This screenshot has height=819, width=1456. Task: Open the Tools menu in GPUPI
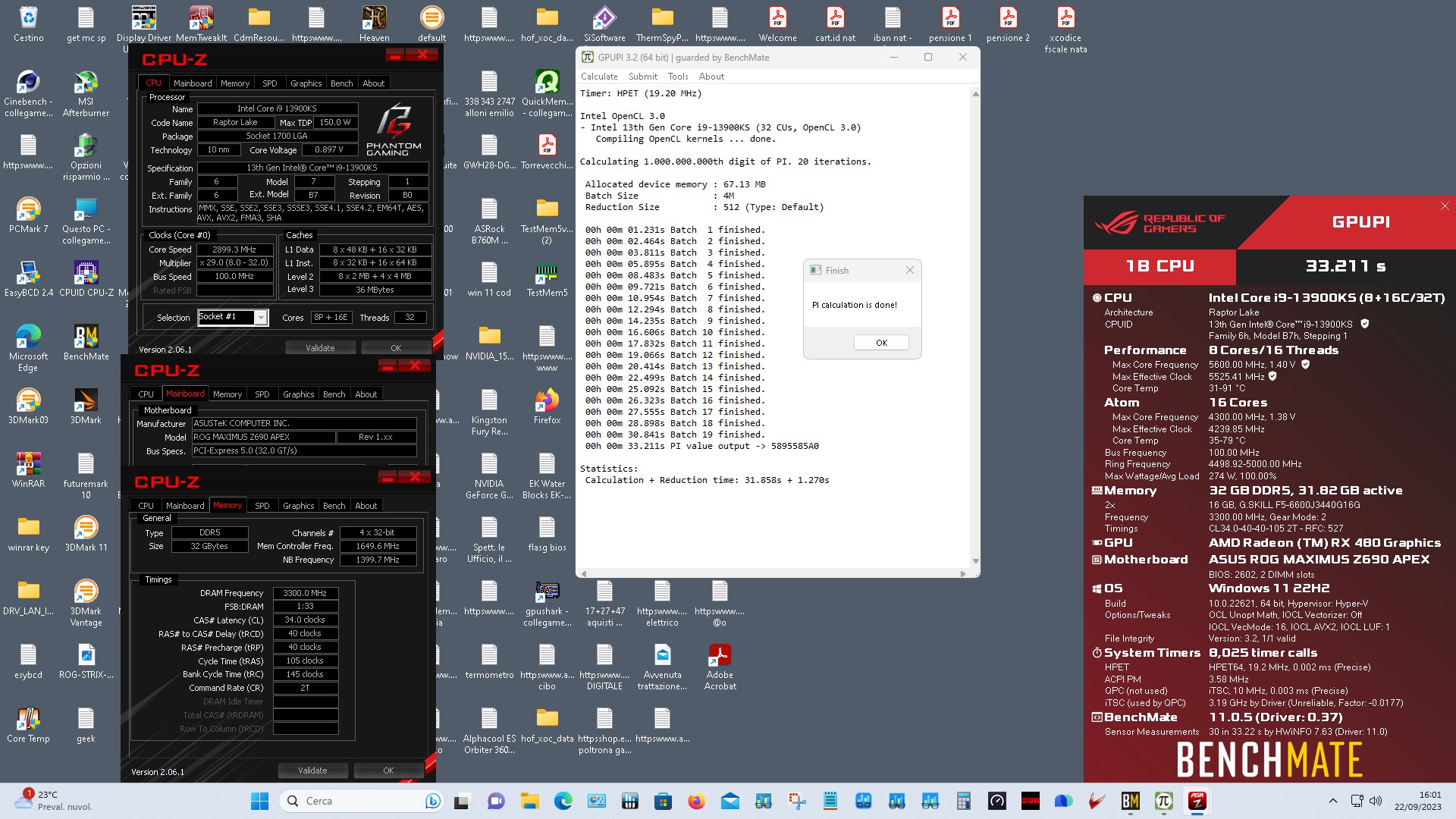click(678, 77)
